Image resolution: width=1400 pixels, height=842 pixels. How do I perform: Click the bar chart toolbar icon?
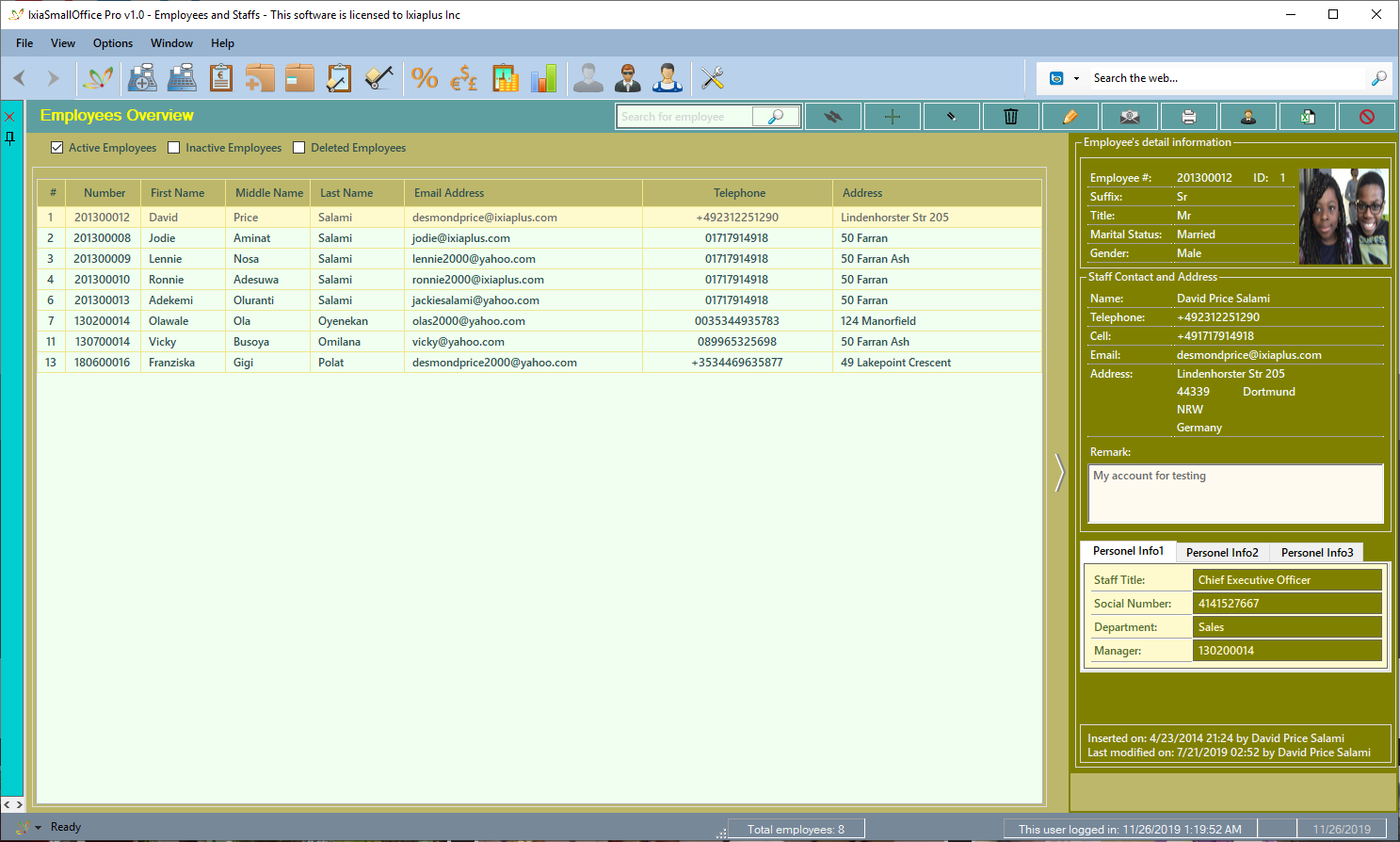tap(543, 78)
